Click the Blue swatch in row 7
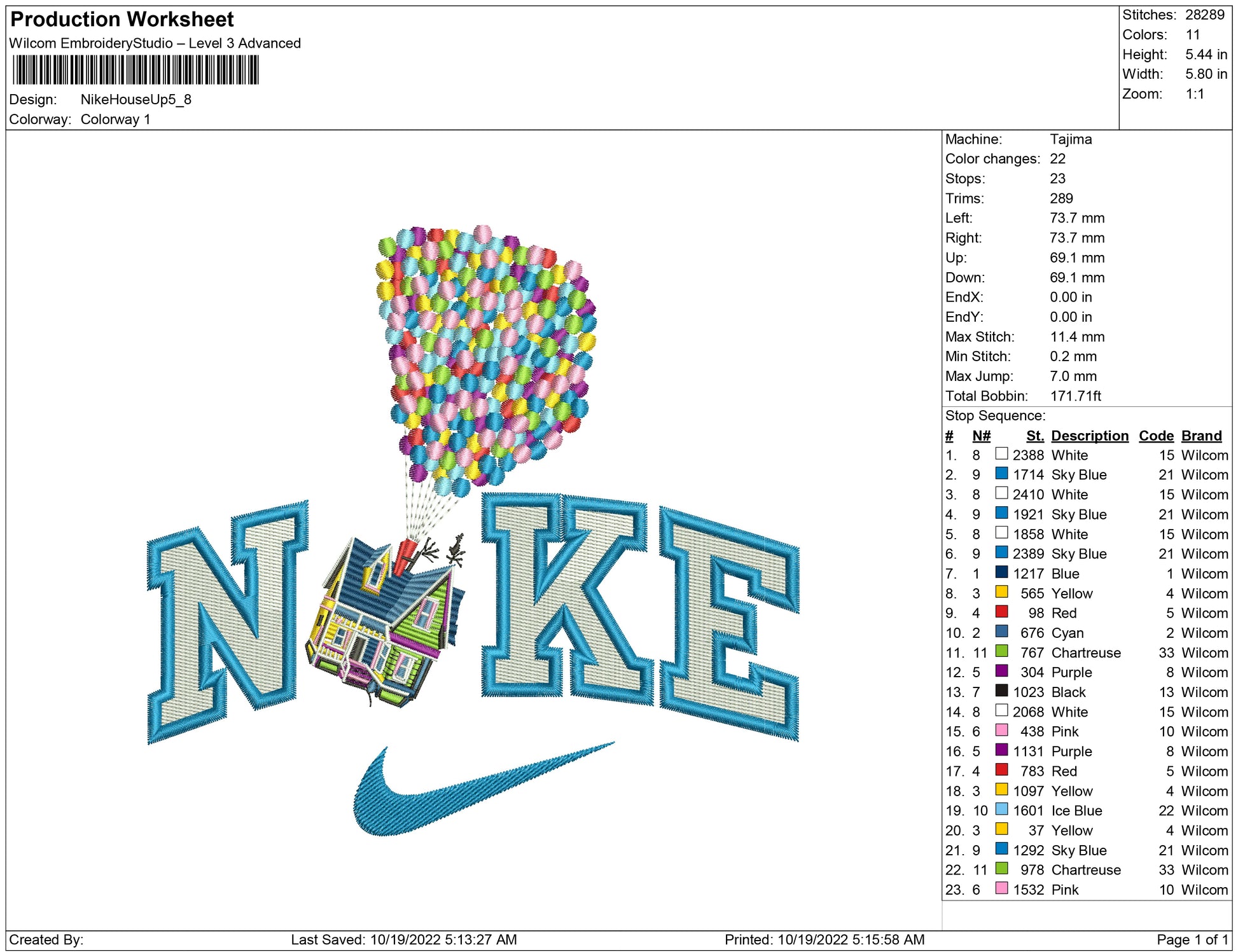Screen dimensions: 1238x952 pos(1001,572)
